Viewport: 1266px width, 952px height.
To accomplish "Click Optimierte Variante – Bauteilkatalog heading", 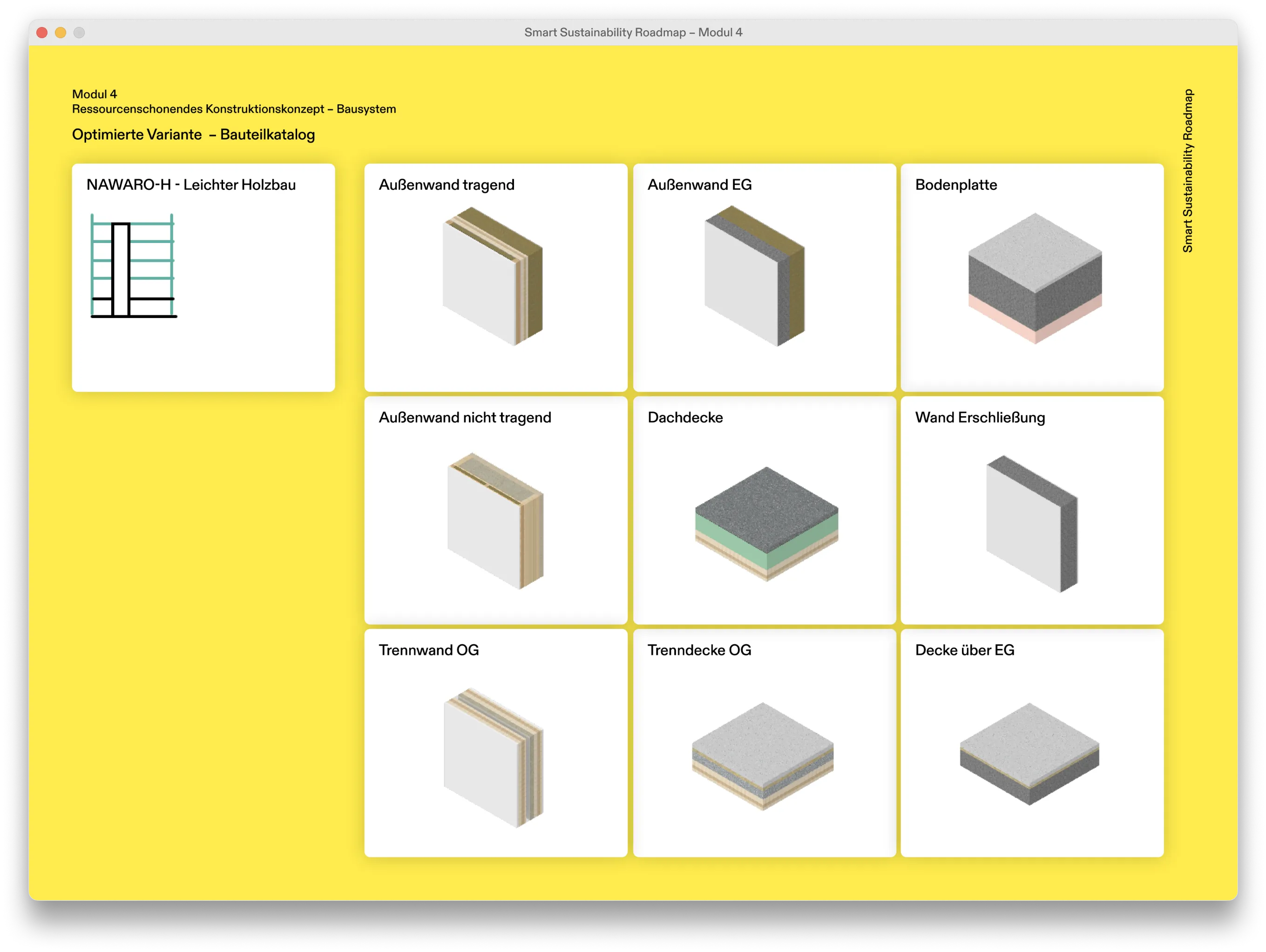I will click(193, 135).
